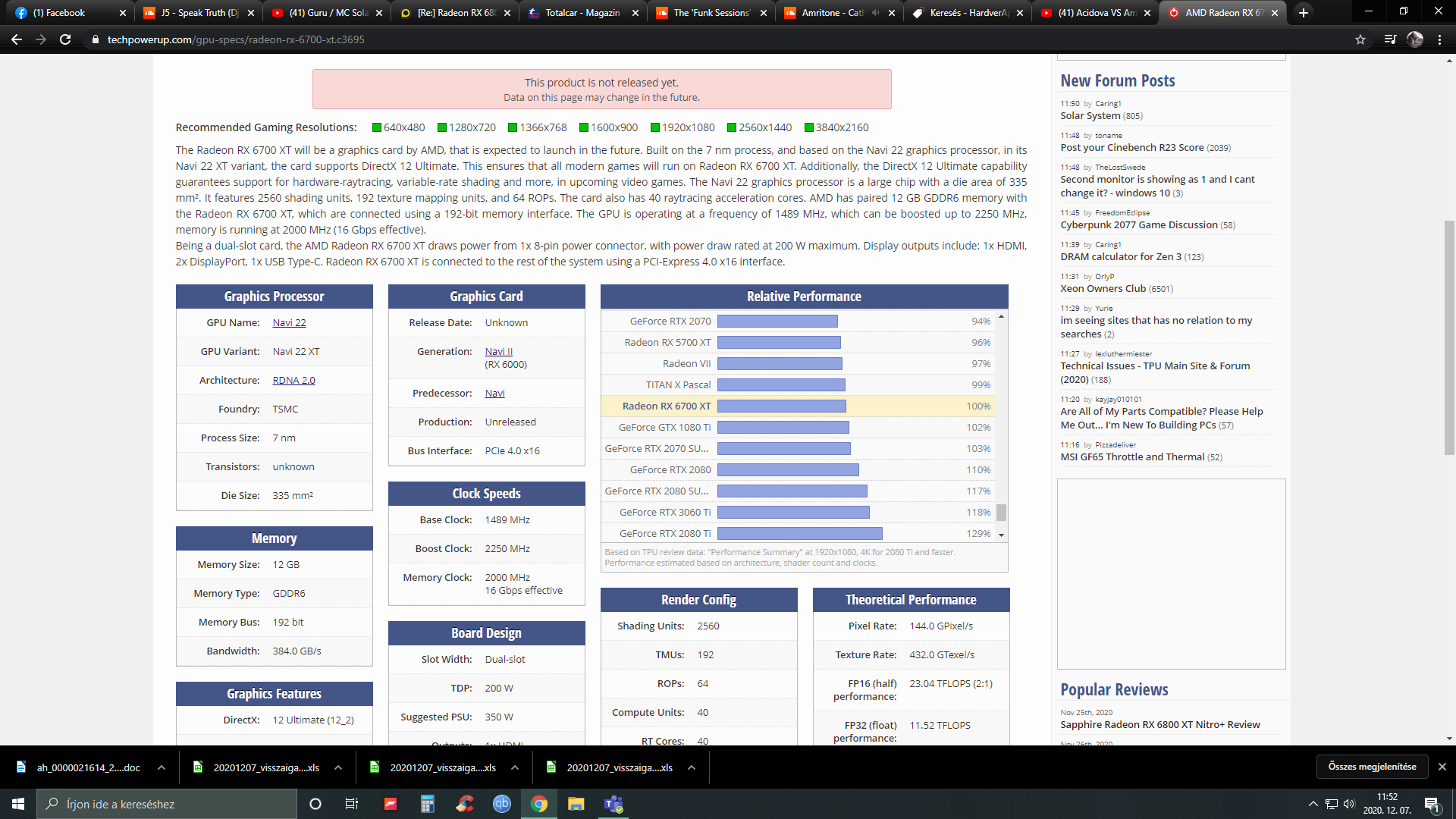This screenshot has width=1456, height=819.
Task: Close the downloads bar
Action: pos(1442,767)
